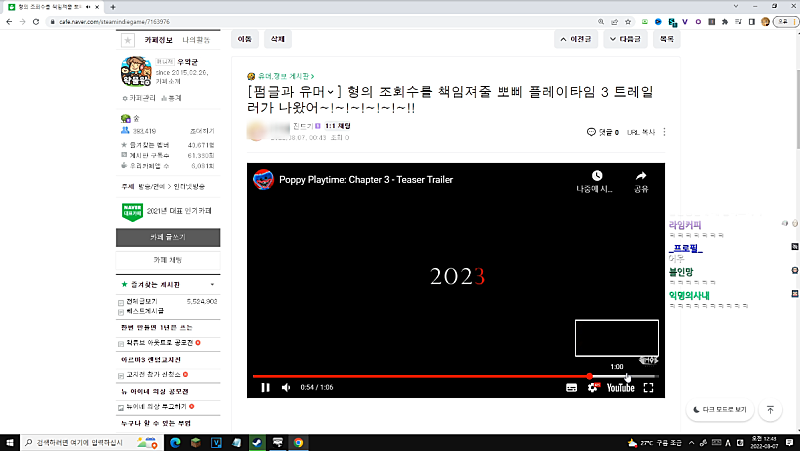Open the YouTube logo link in the player
The image size is (800, 451).
pos(620,388)
